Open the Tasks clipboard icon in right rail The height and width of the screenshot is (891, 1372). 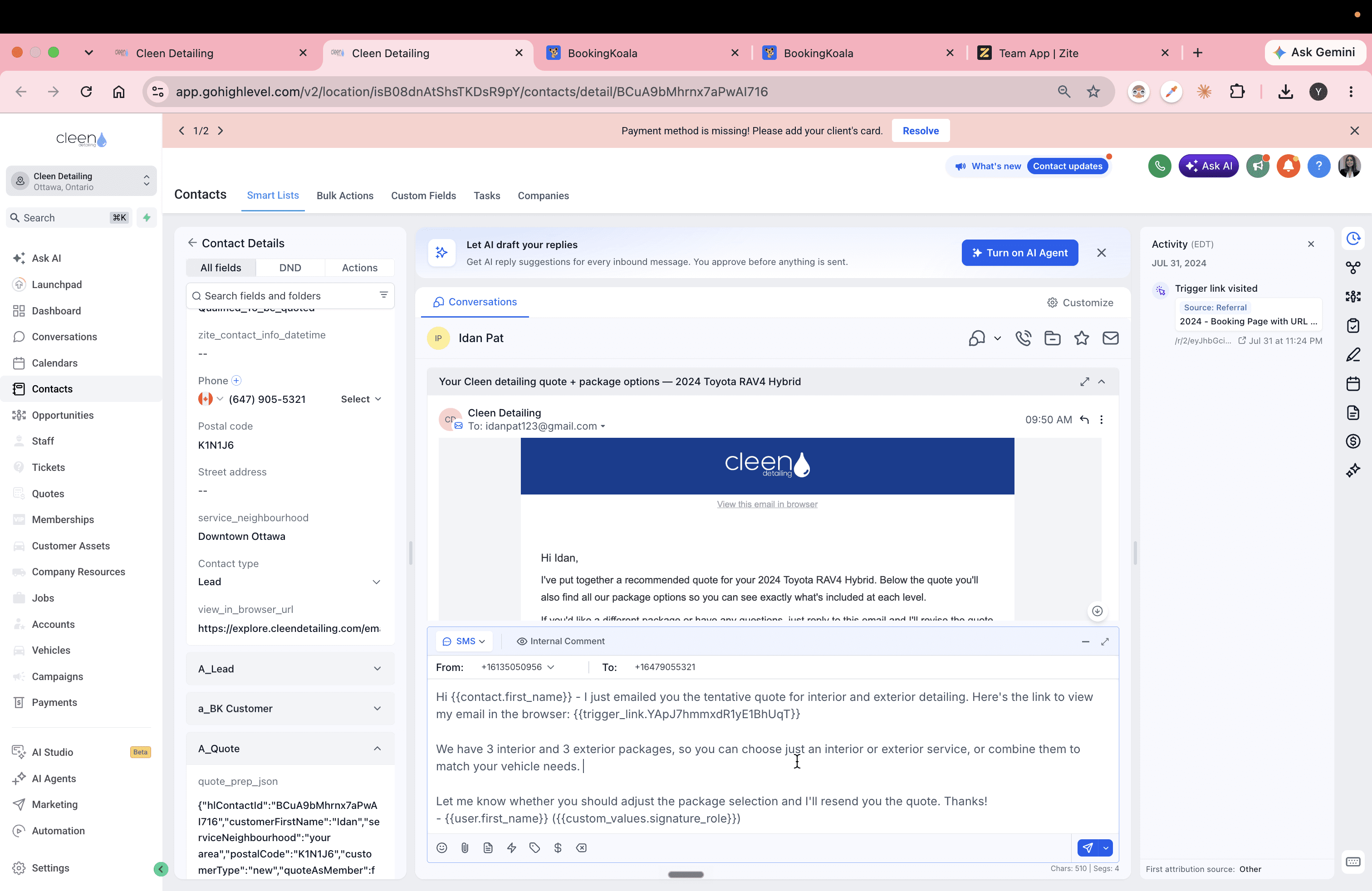point(1353,326)
